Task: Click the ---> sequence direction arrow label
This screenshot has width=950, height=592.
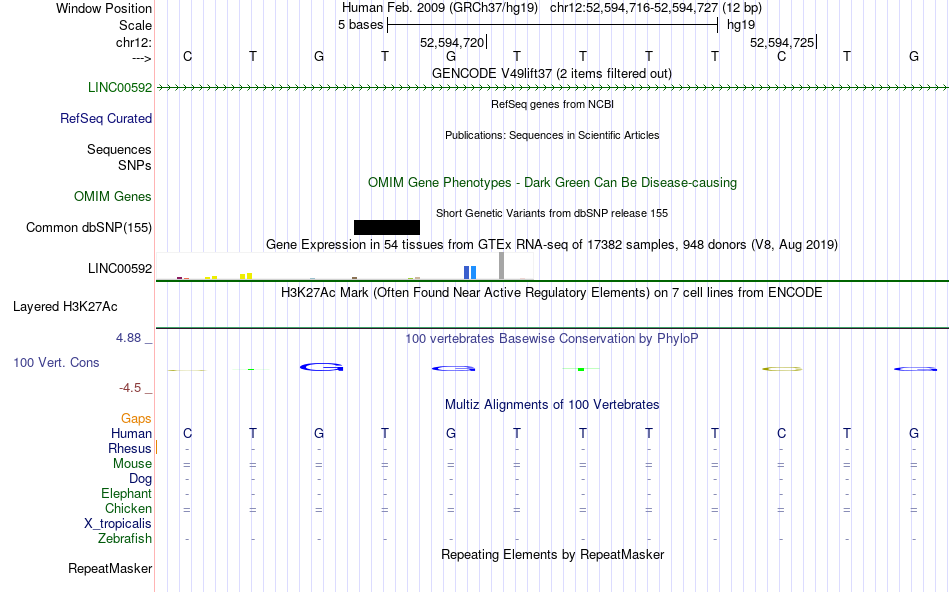Action: click(x=141, y=58)
